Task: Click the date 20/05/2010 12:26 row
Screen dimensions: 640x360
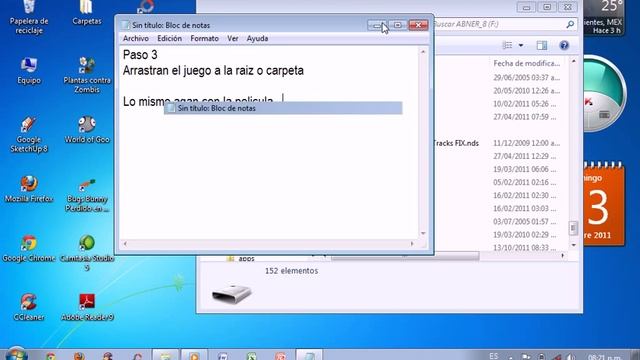Action: (x=527, y=91)
